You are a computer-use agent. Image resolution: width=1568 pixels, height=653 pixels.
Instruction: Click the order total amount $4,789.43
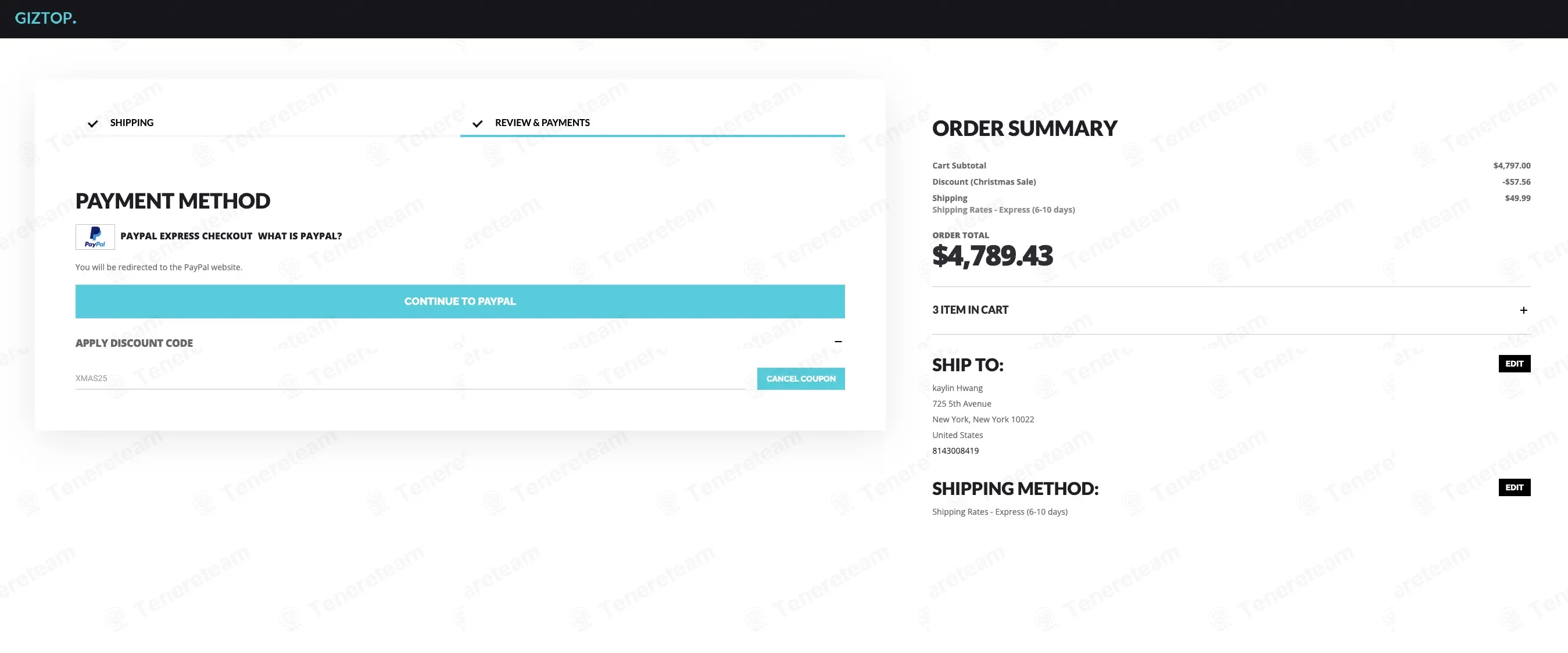pos(992,256)
